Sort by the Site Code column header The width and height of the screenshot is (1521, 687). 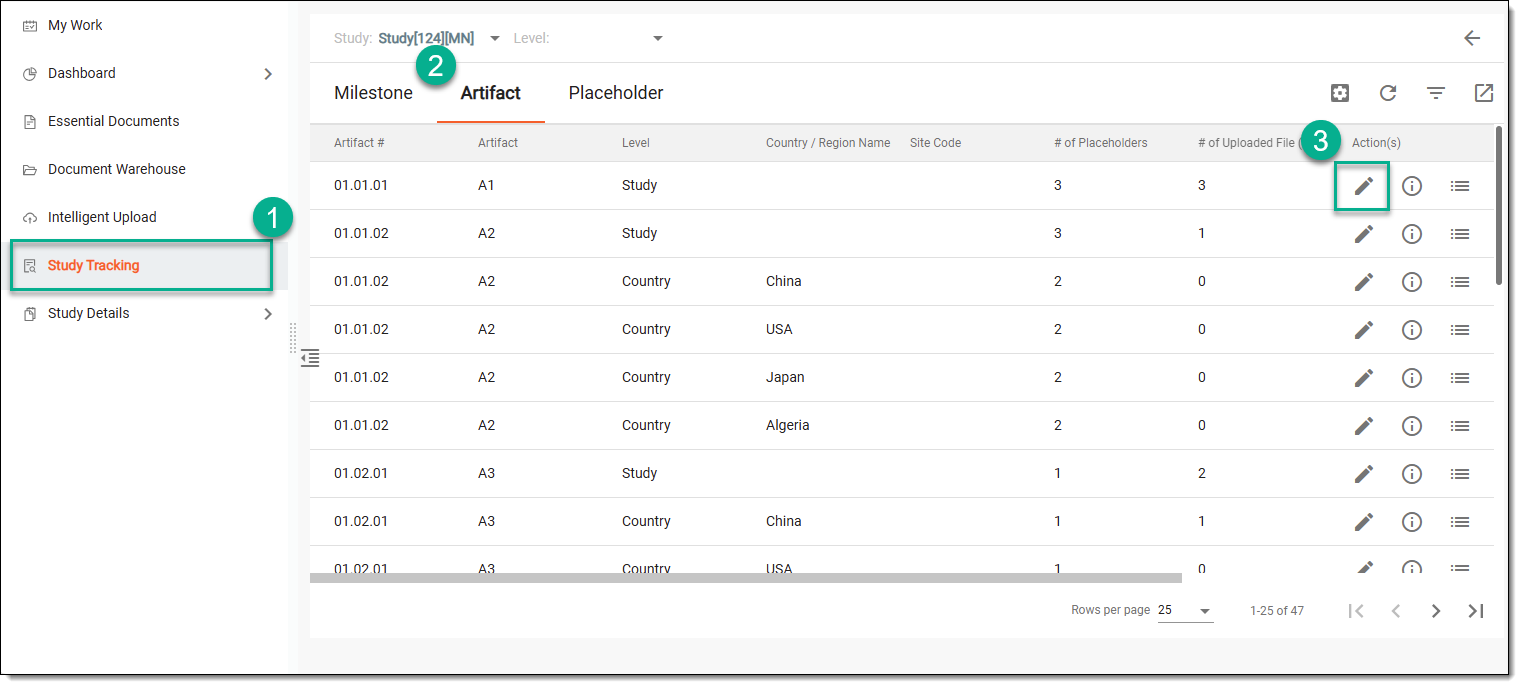(935, 143)
